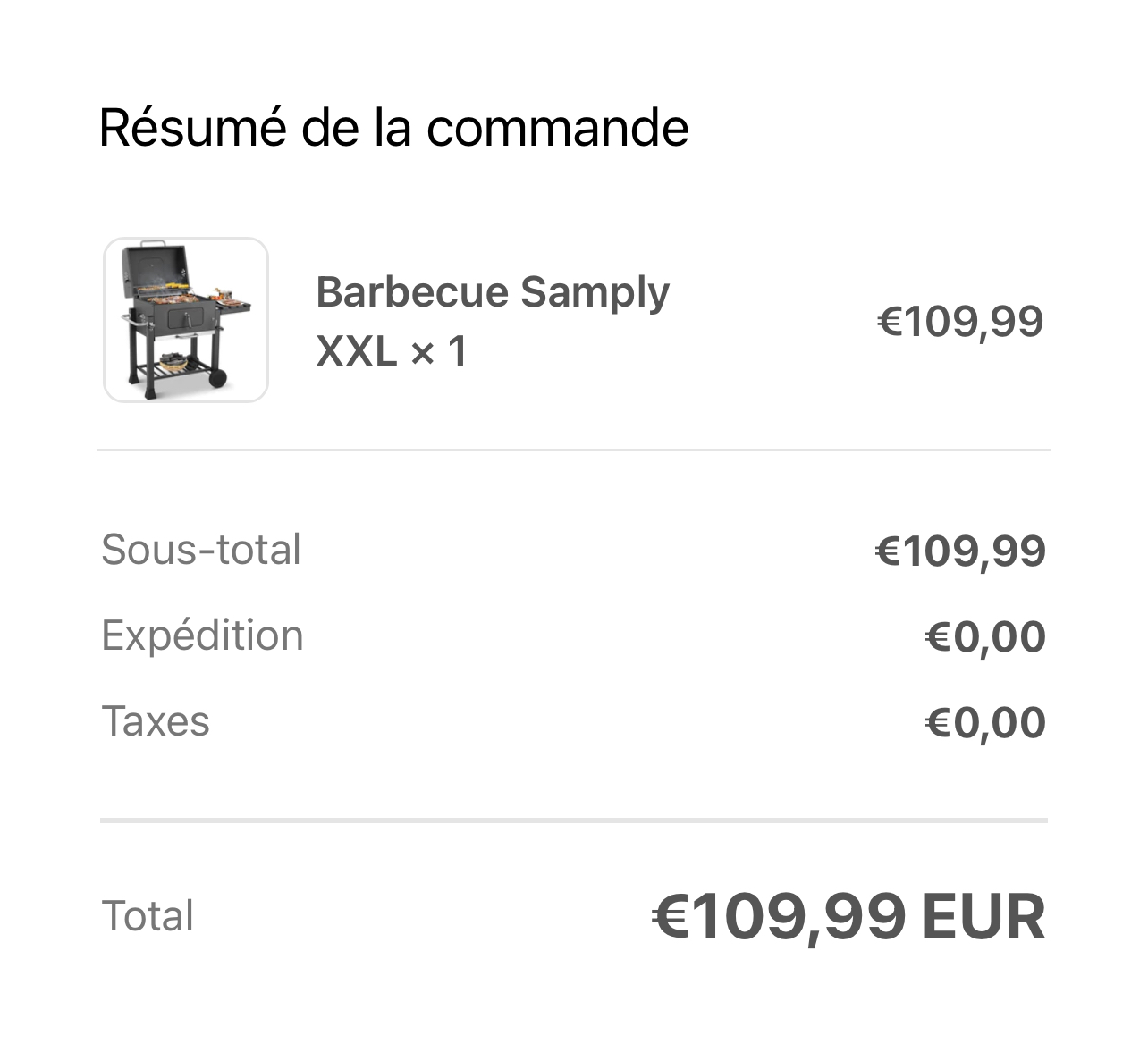Select the Taxes amount €0,00

[x=984, y=723]
